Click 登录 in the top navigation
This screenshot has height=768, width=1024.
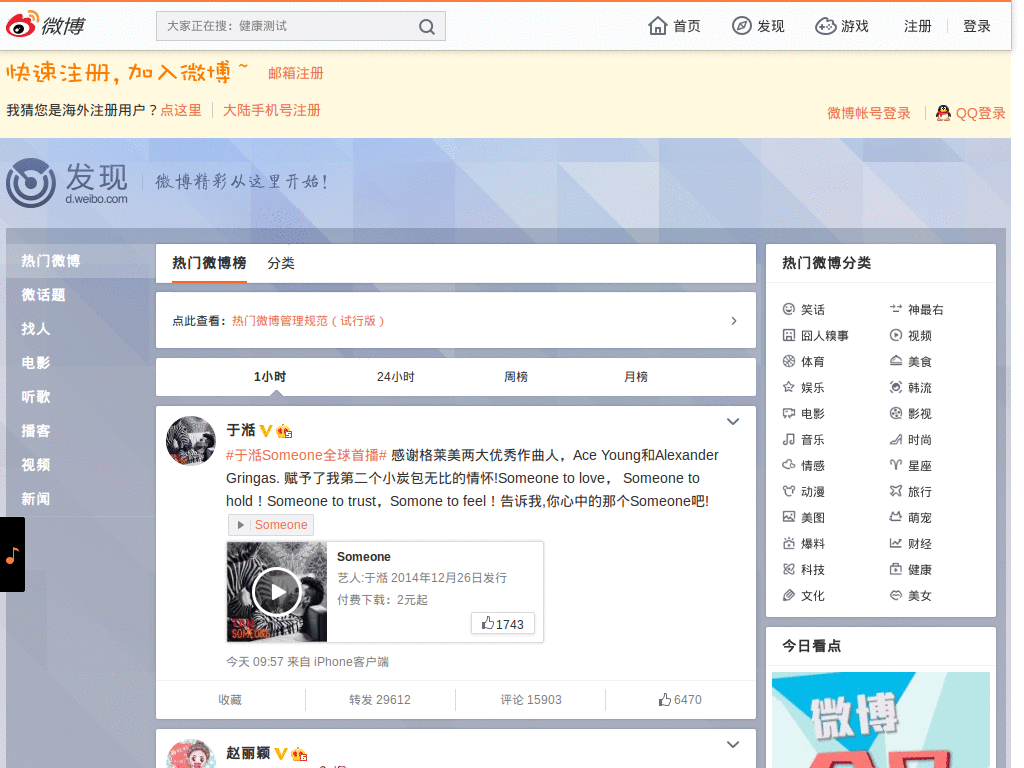tap(977, 26)
